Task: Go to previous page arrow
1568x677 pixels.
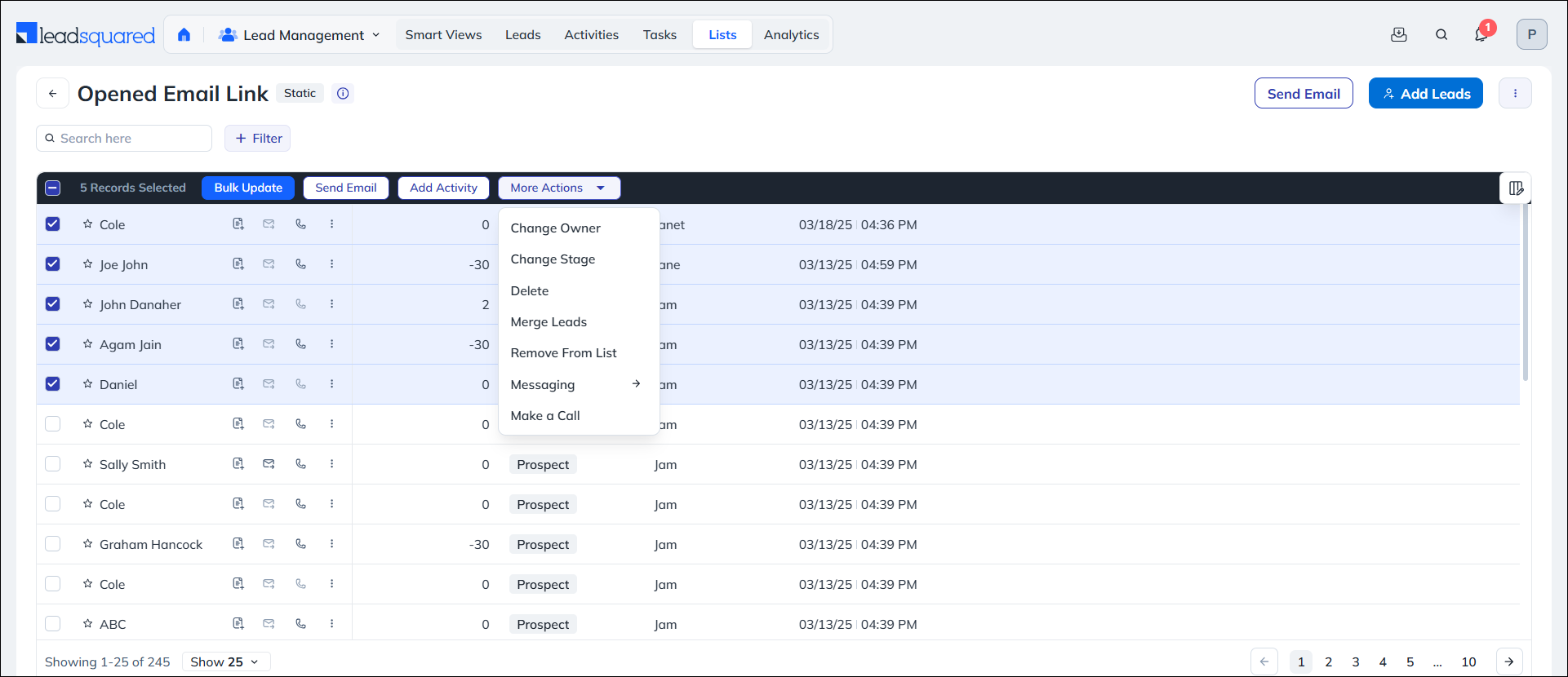Action: click(1264, 662)
